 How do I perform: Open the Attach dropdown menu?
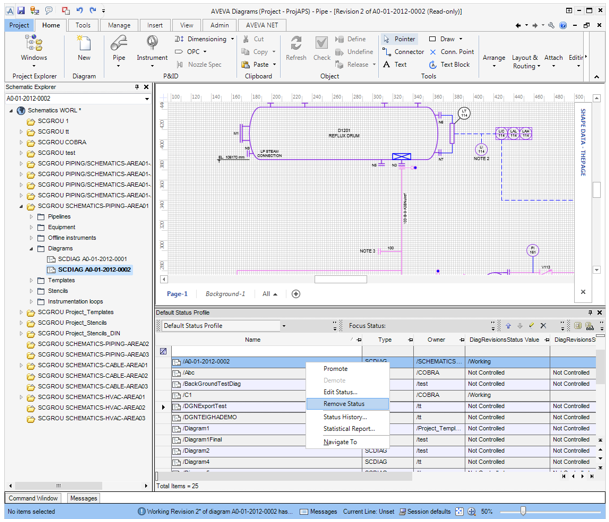click(x=553, y=61)
